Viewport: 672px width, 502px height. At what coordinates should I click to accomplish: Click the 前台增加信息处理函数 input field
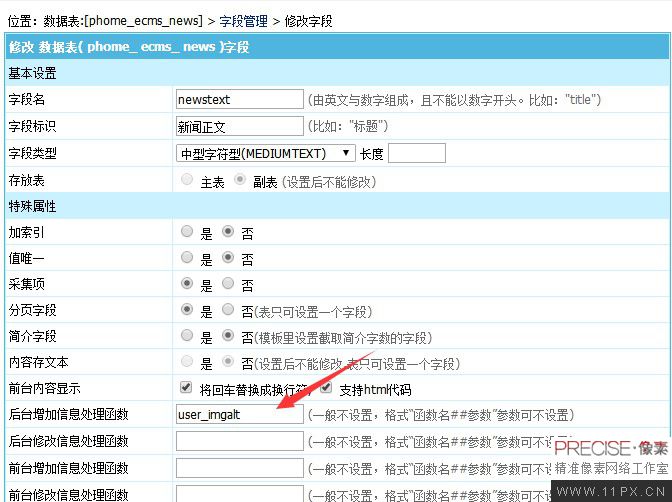pyautogui.click(x=240, y=468)
